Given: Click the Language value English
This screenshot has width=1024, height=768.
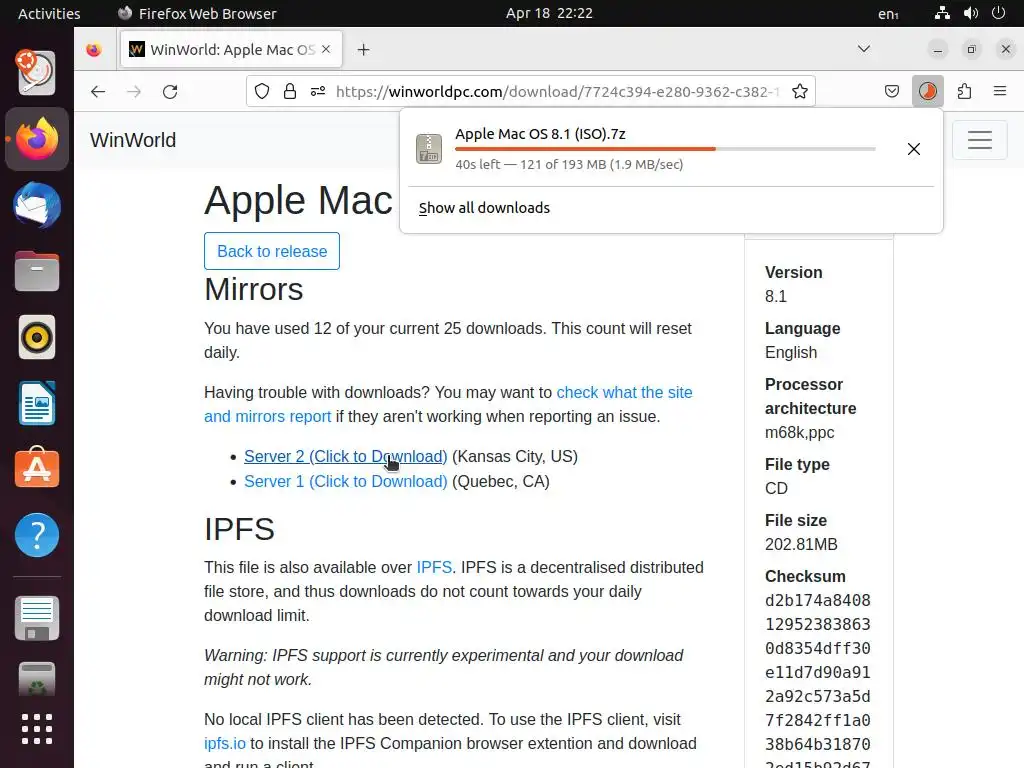Looking at the screenshot, I should (x=791, y=353).
